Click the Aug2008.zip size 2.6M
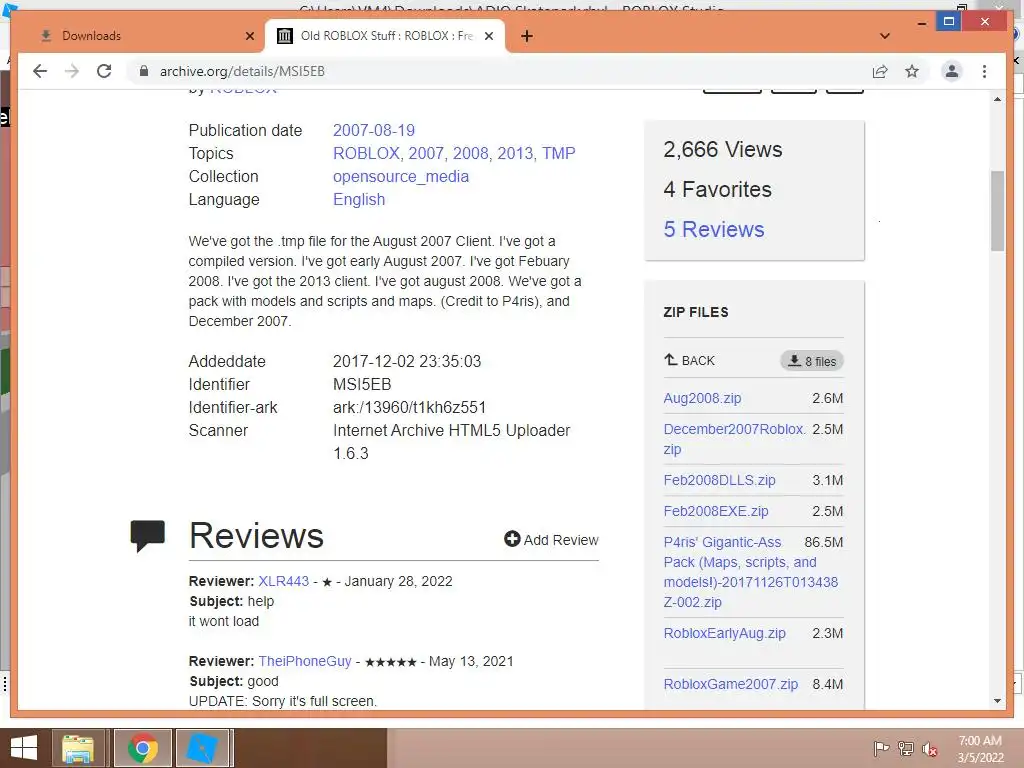 tap(827, 398)
